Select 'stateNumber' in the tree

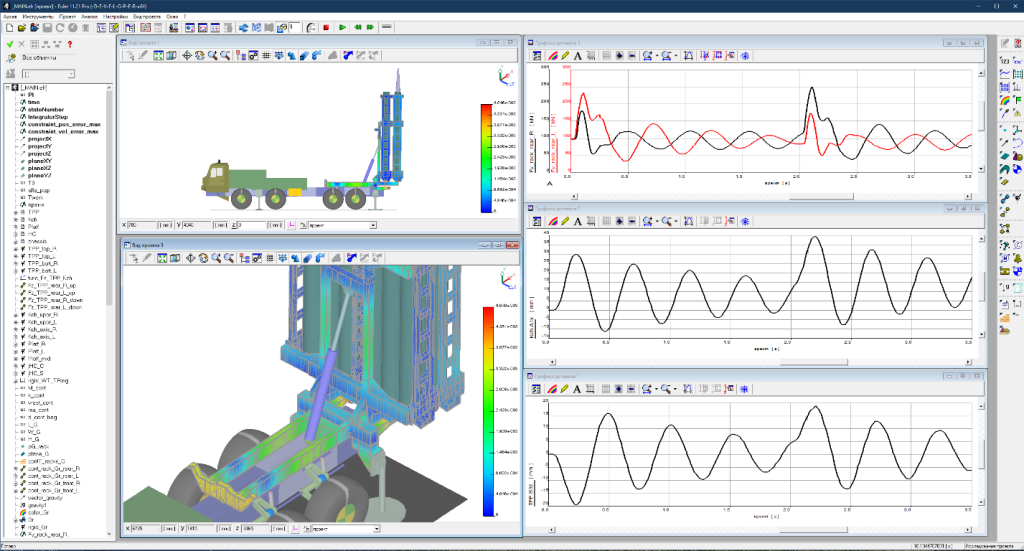(x=46, y=110)
